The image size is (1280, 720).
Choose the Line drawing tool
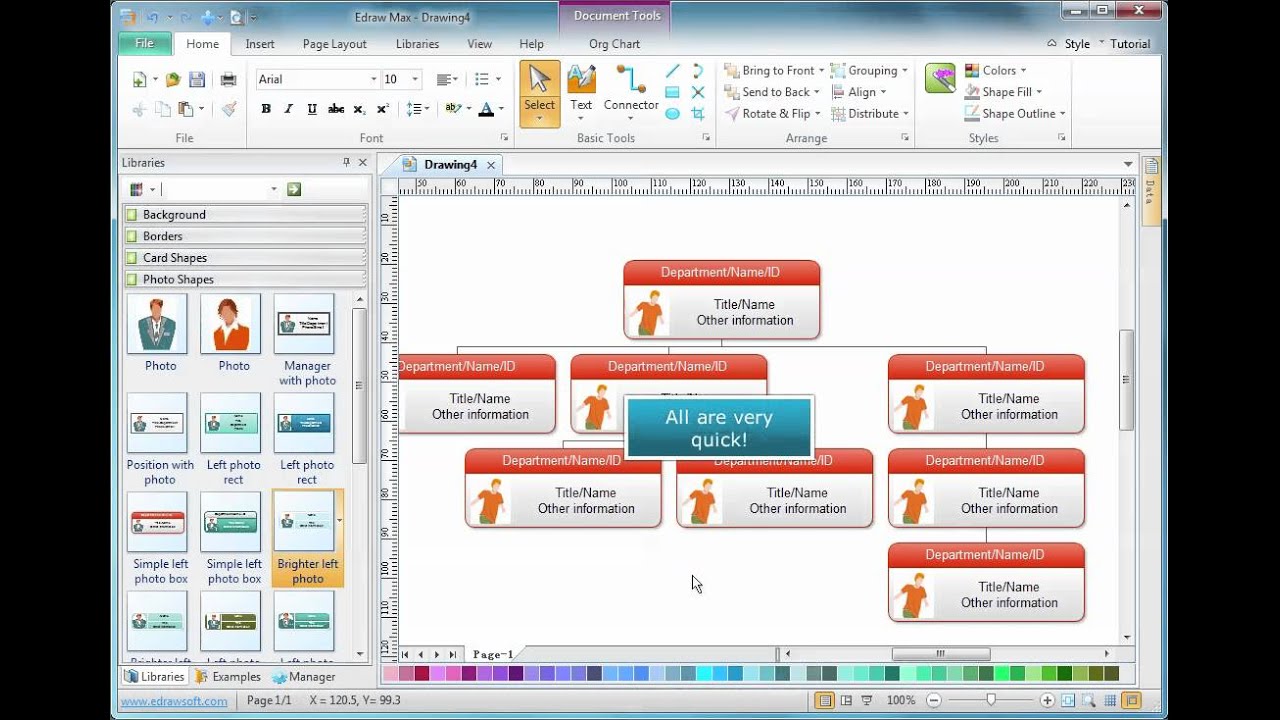pyautogui.click(x=672, y=71)
